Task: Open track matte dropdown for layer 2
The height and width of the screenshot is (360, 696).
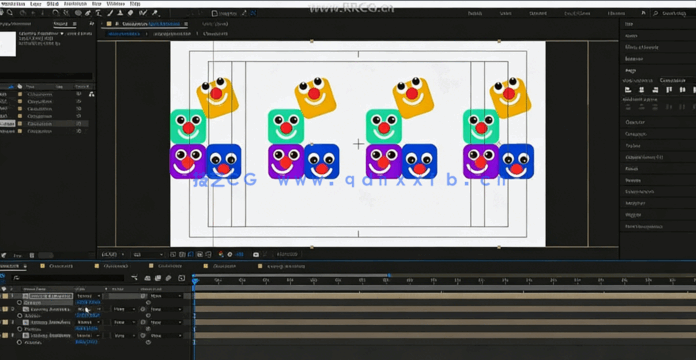Action: [x=124, y=309]
